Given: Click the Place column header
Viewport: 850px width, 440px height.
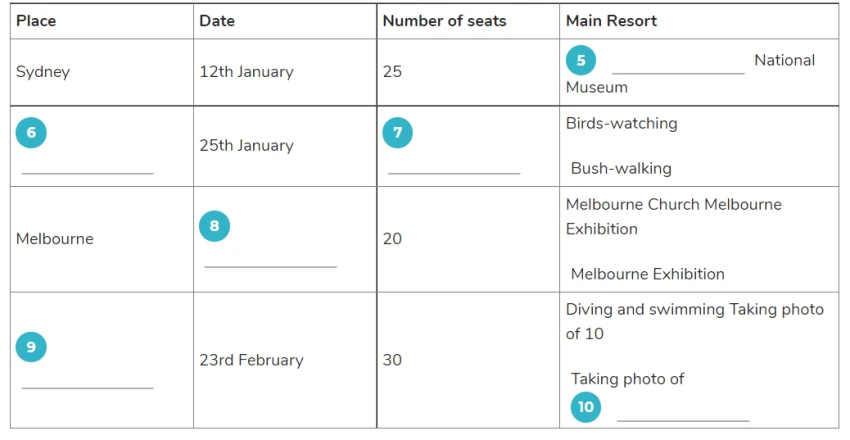Looking at the screenshot, I should click(x=36, y=21).
